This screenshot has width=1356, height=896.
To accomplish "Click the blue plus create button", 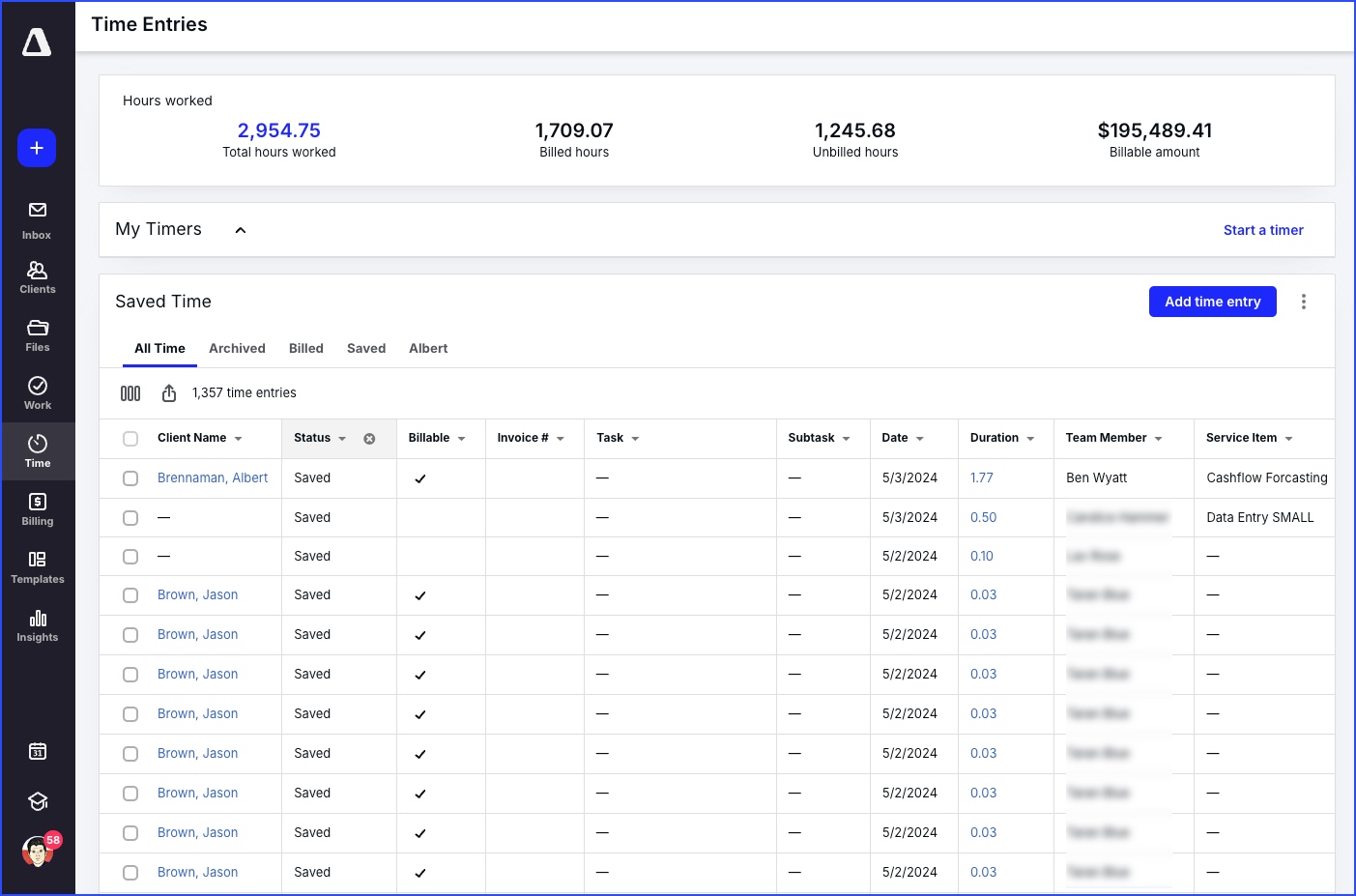I will click(37, 148).
